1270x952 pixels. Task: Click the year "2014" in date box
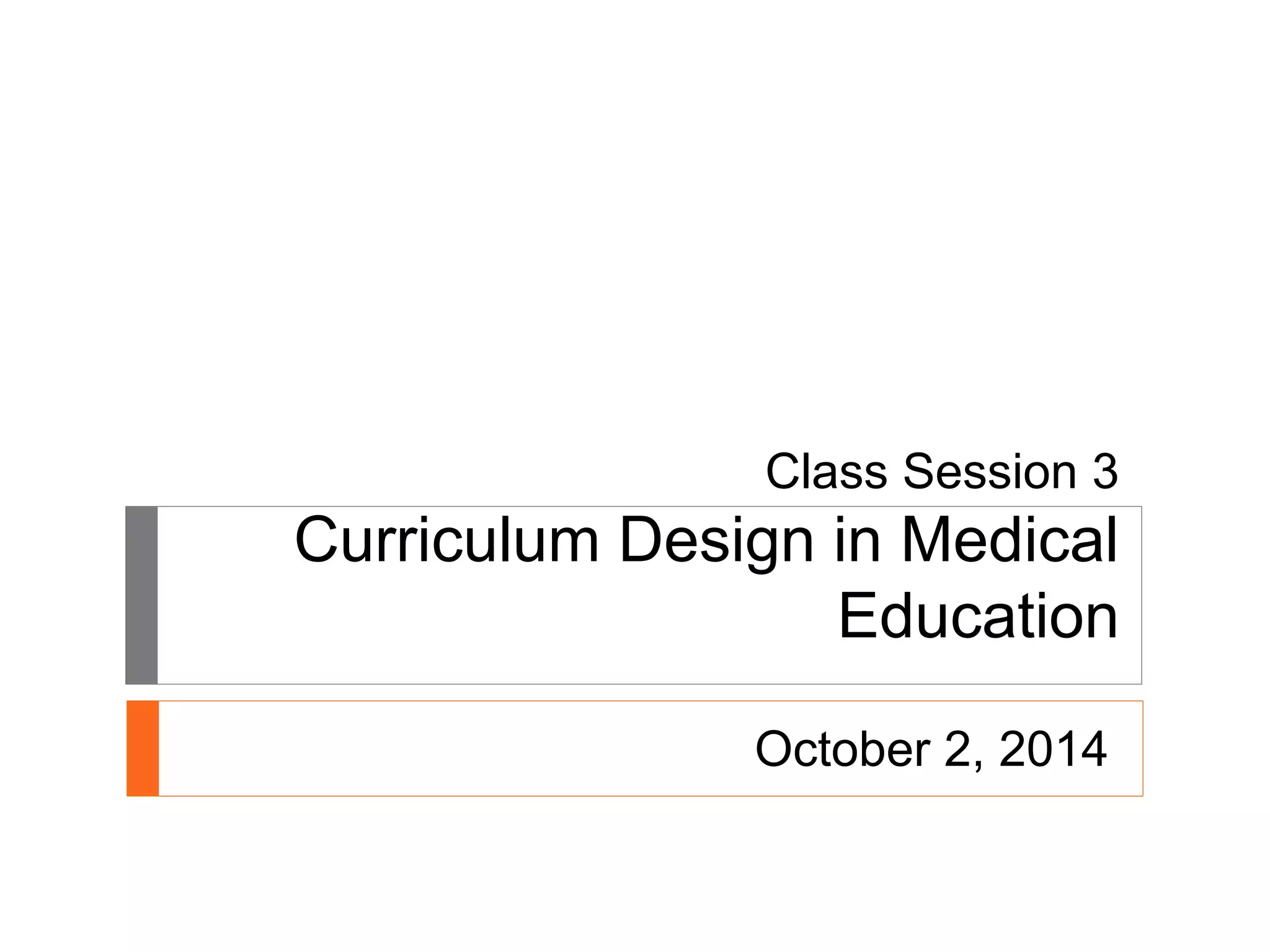(1052, 749)
